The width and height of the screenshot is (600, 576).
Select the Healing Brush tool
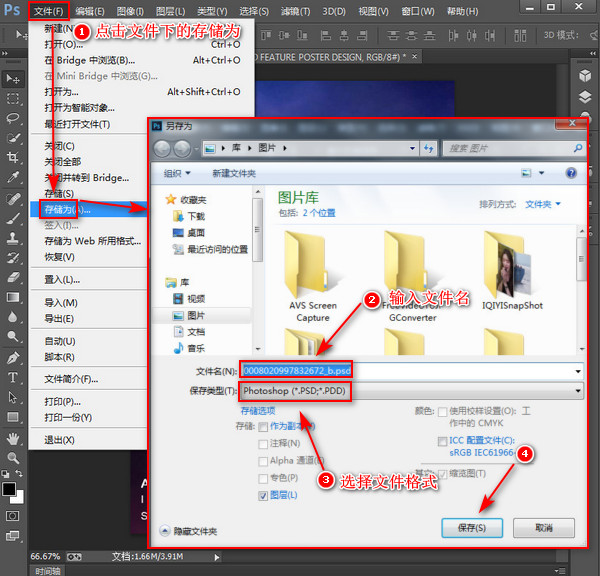[x=13, y=199]
